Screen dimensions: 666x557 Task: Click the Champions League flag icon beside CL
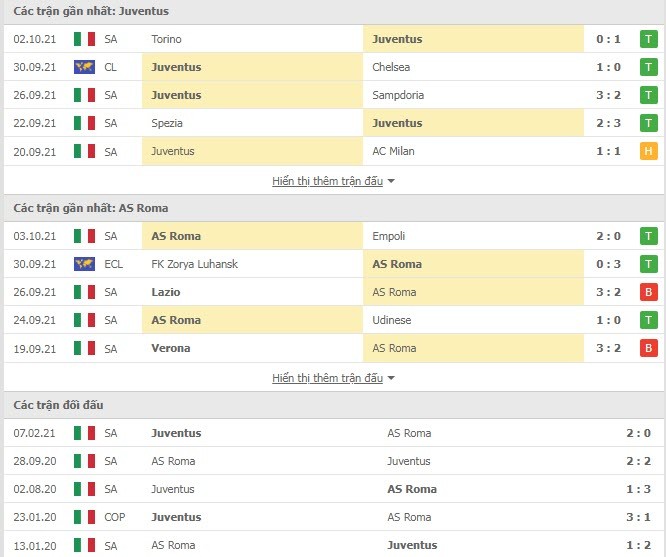click(x=84, y=67)
